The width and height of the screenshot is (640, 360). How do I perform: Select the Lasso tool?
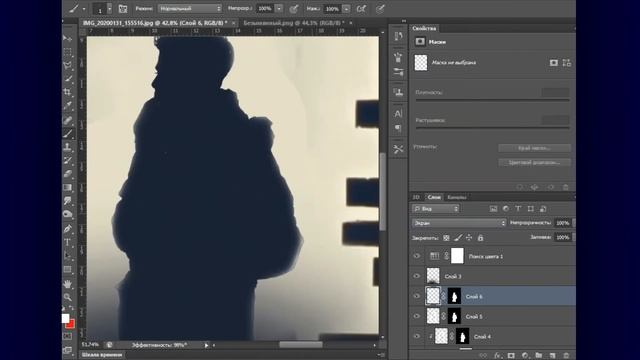coord(67,65)
